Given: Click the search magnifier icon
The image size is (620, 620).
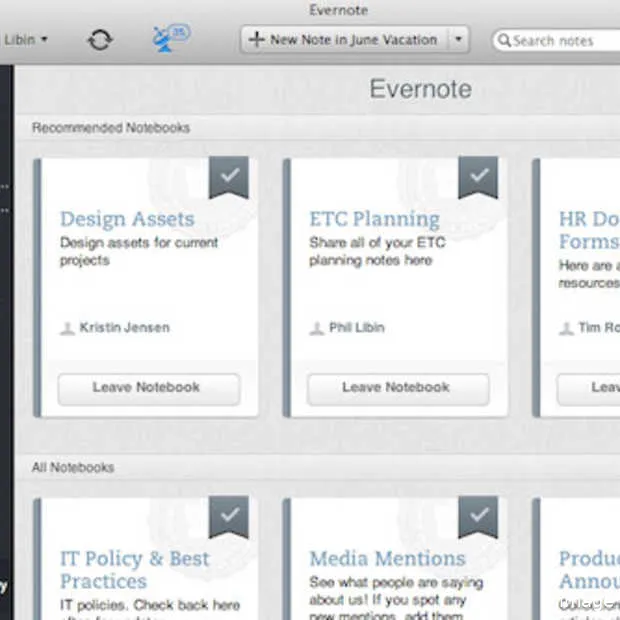Looking at the screenshot, I should pyautogui.click(x=504, y=40).
